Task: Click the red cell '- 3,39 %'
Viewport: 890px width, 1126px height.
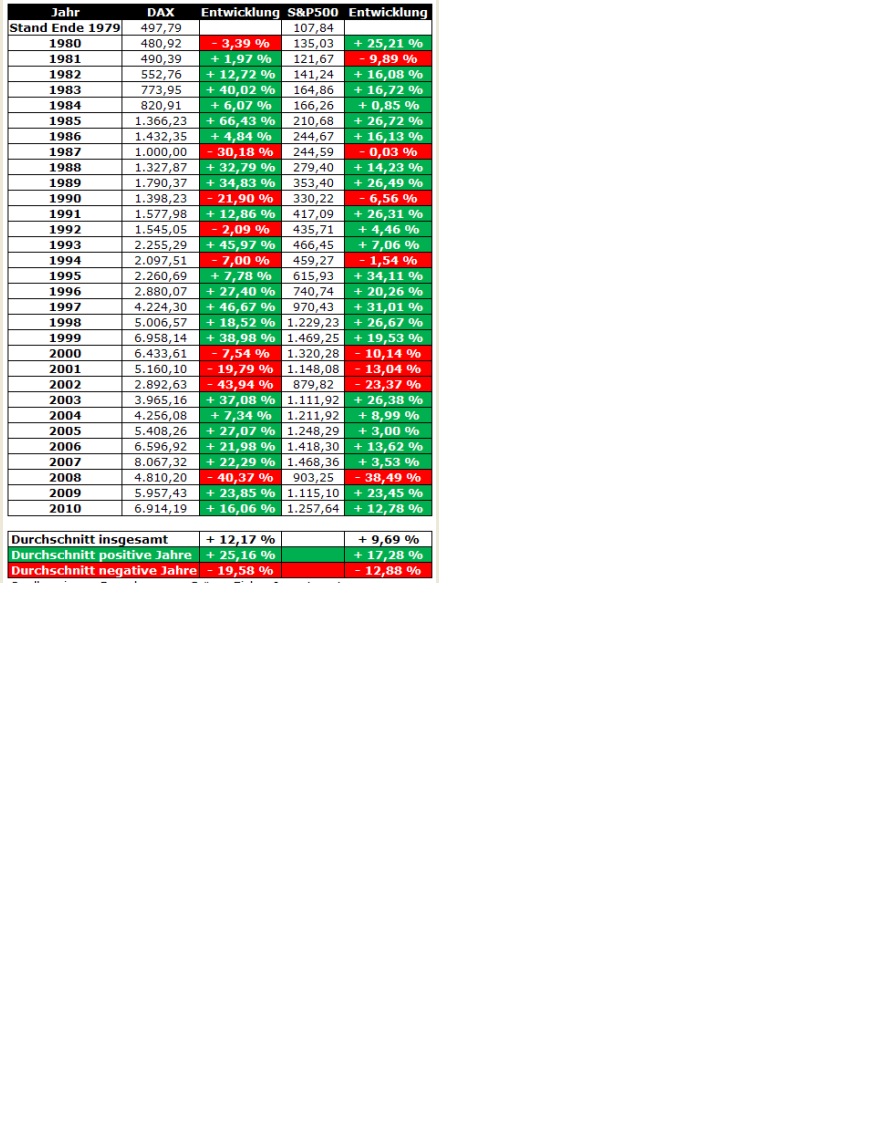Action: [x=241, y=43]
